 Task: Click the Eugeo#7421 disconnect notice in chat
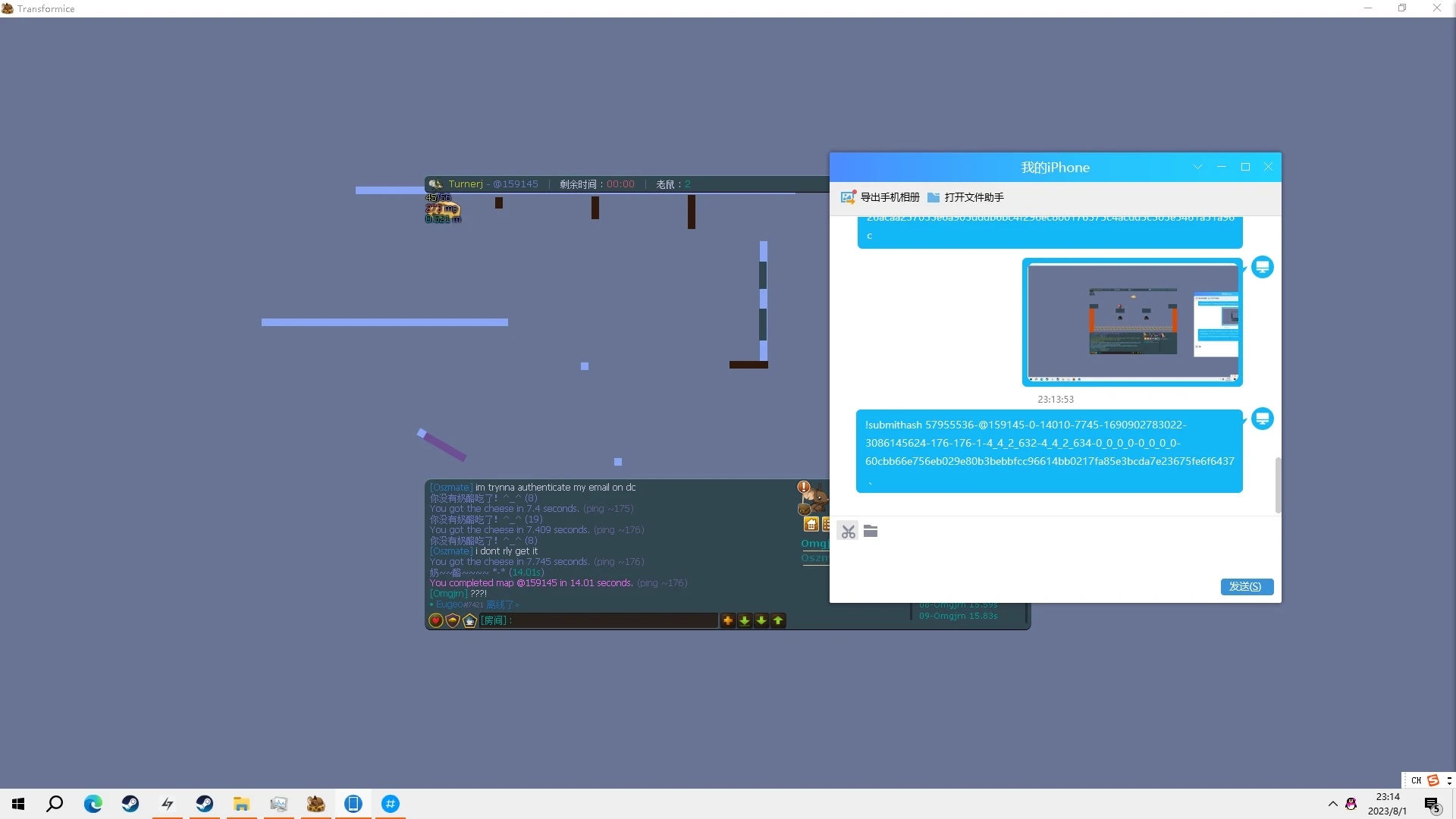tap(475, 604)
